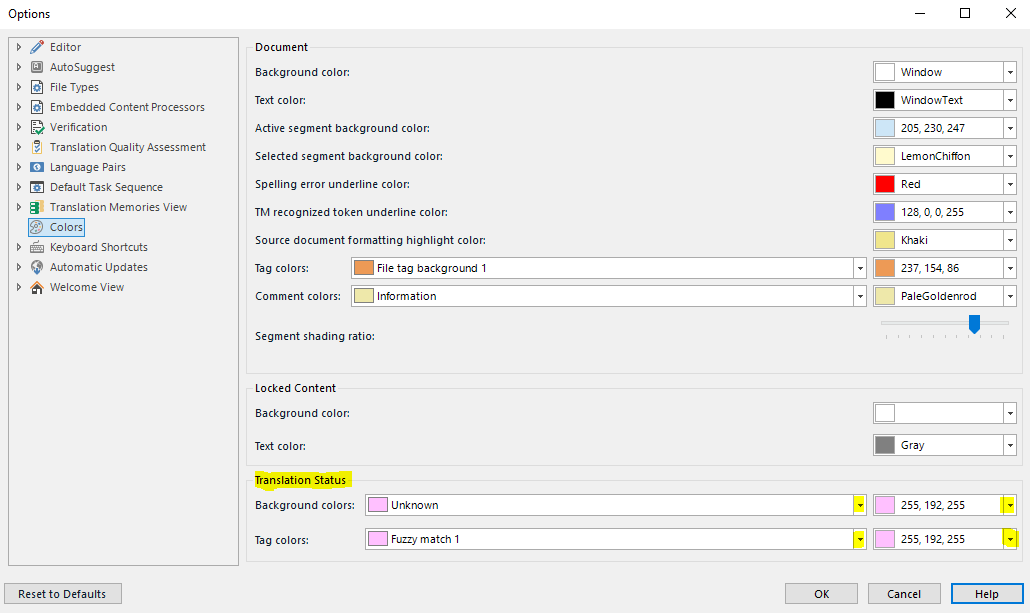This screenshot has height=613, width=1030.
Task: Expand the Editor tree node
Action: pyautogui.click(x=18, y=47)
